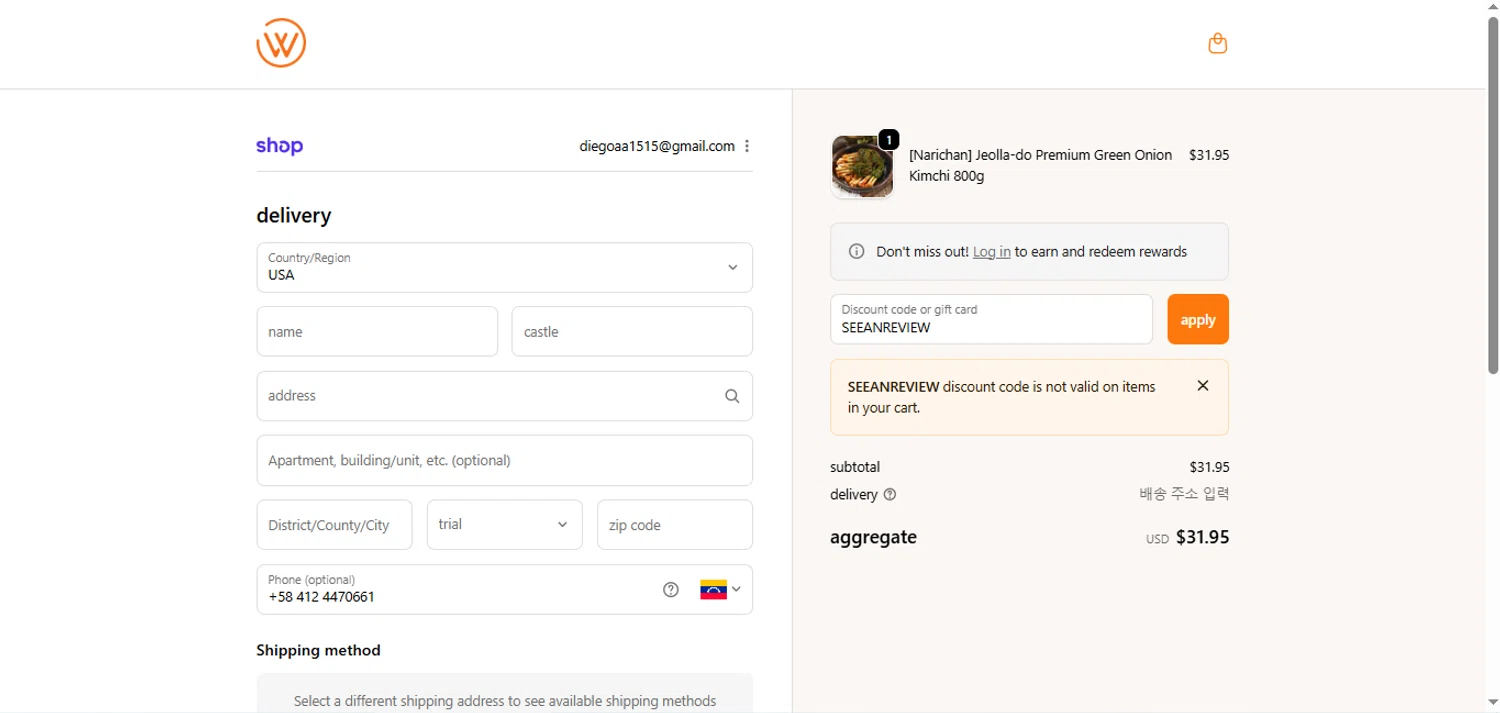Open the shopping bag cart icon
The height and width of the screenshot is (713, 1500).
click(1217, 43)
